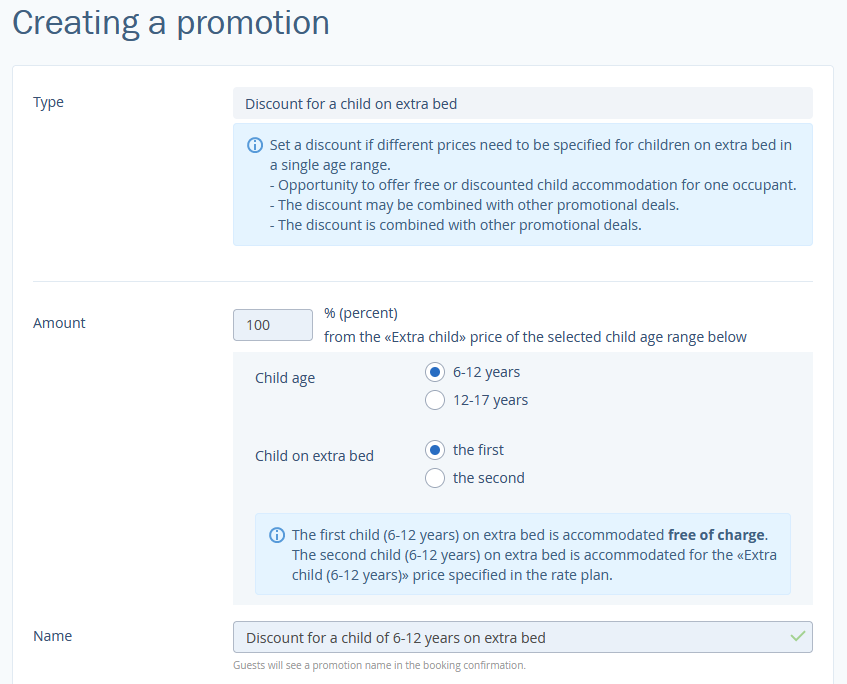Click the Name label
Screen dimensions: 847x684
pyautogui.click(x=52, y=636)
